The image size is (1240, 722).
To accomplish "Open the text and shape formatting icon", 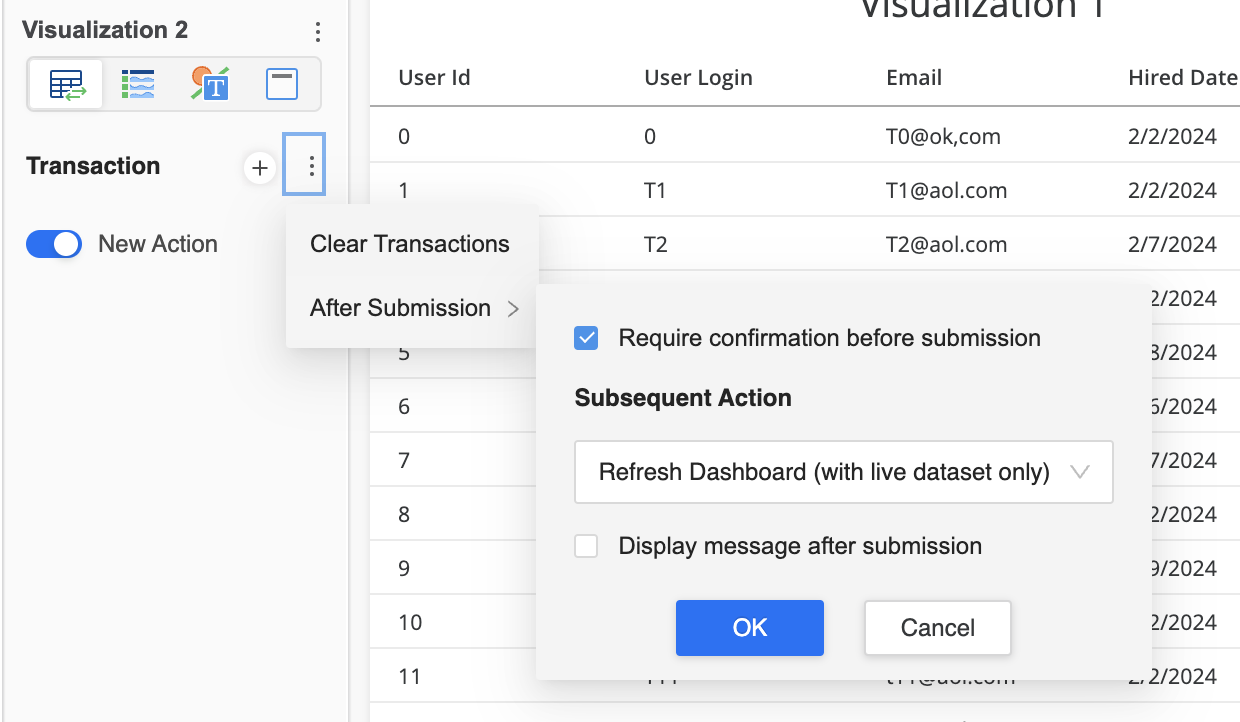I will point(210,85).
